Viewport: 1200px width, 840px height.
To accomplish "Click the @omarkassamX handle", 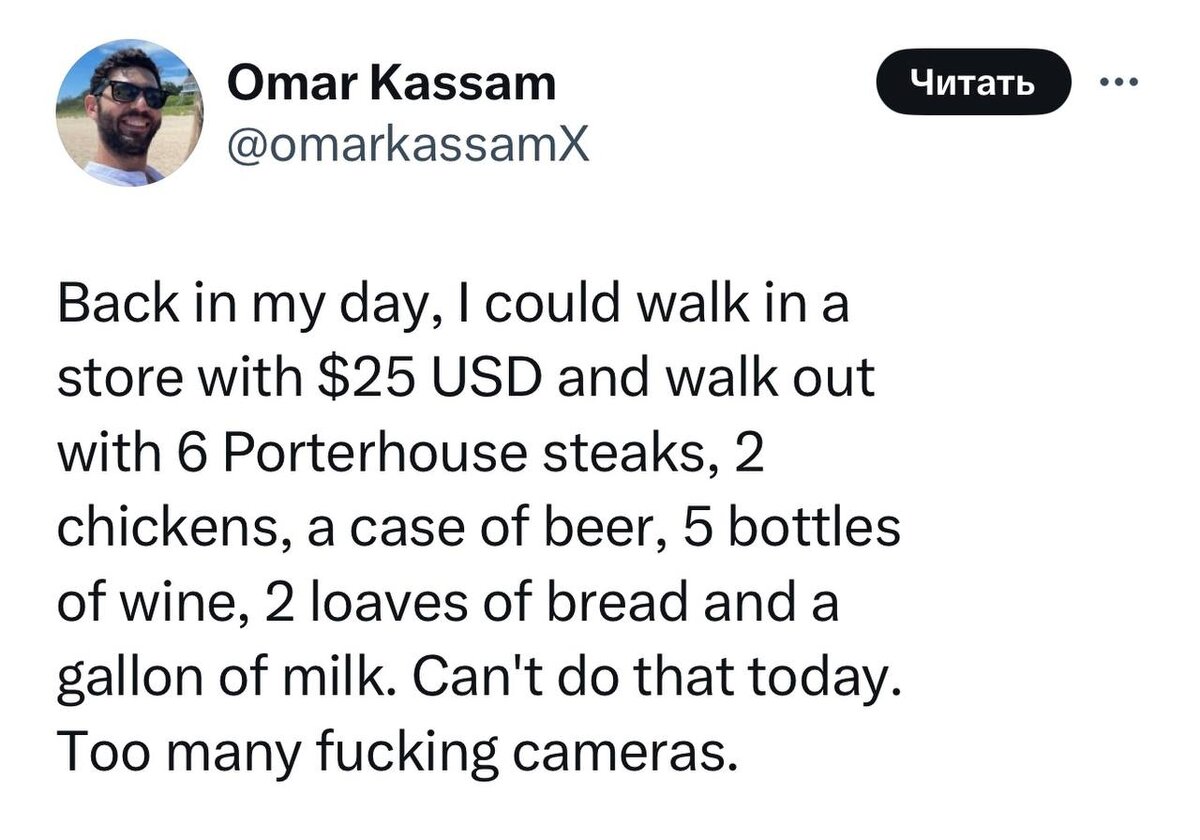I will tap(409, 146).
